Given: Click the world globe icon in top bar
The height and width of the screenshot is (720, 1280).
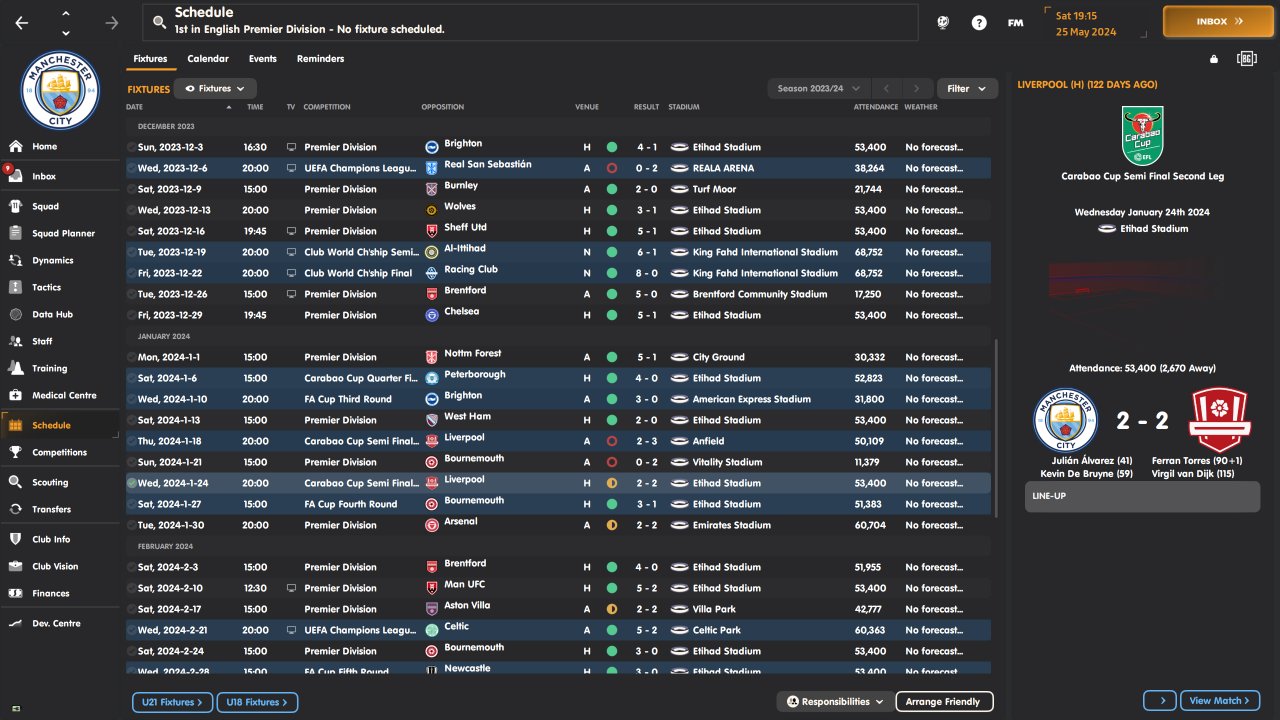Looking at the screenshot, I should pyautogui.click(x=943, y=22).
